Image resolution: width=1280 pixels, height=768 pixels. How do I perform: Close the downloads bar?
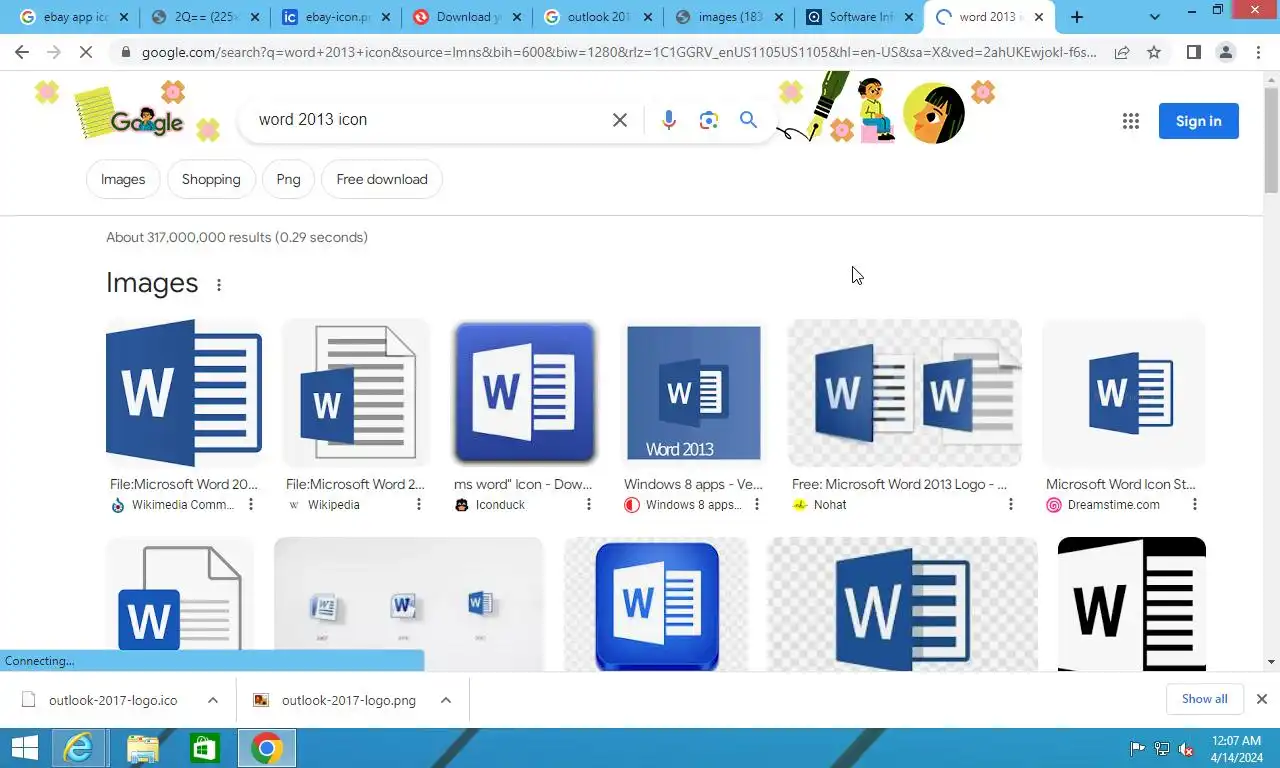point(1262,699)
